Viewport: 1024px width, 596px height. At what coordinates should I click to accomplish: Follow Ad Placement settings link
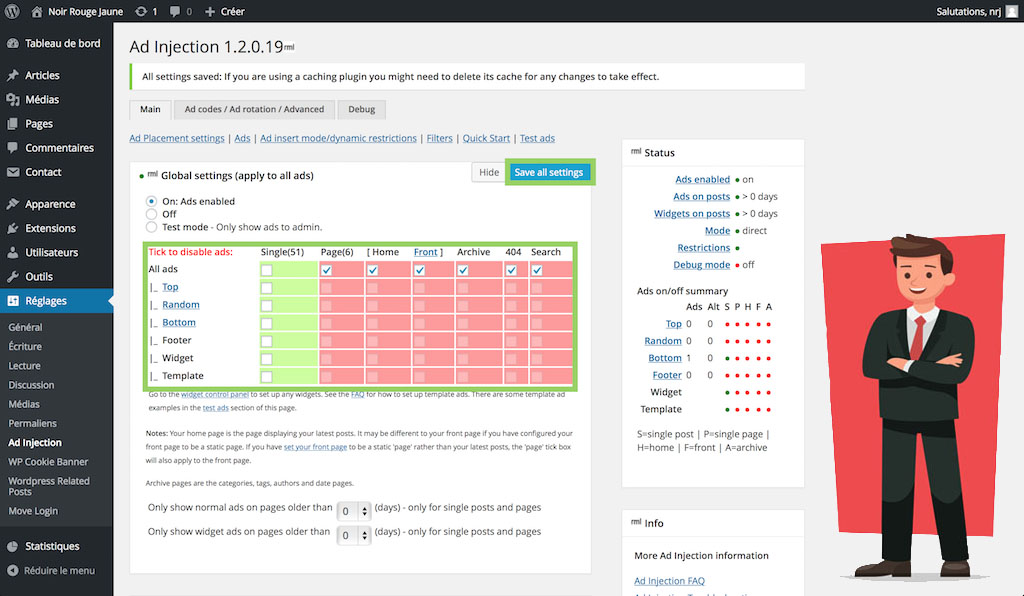click(177, 138)
